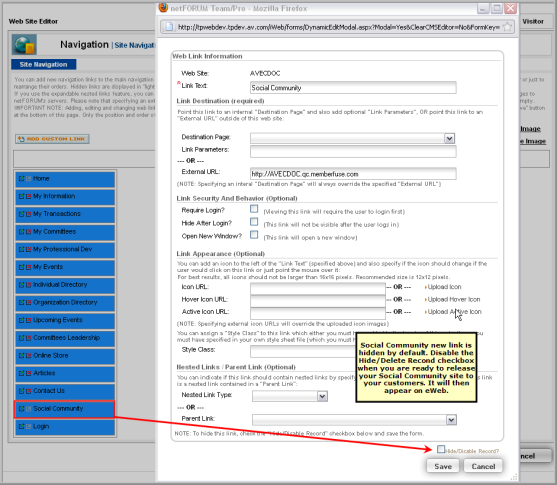Click the External URL input field
The height and width of the screenshot is (485, 557).
point(353,174)
